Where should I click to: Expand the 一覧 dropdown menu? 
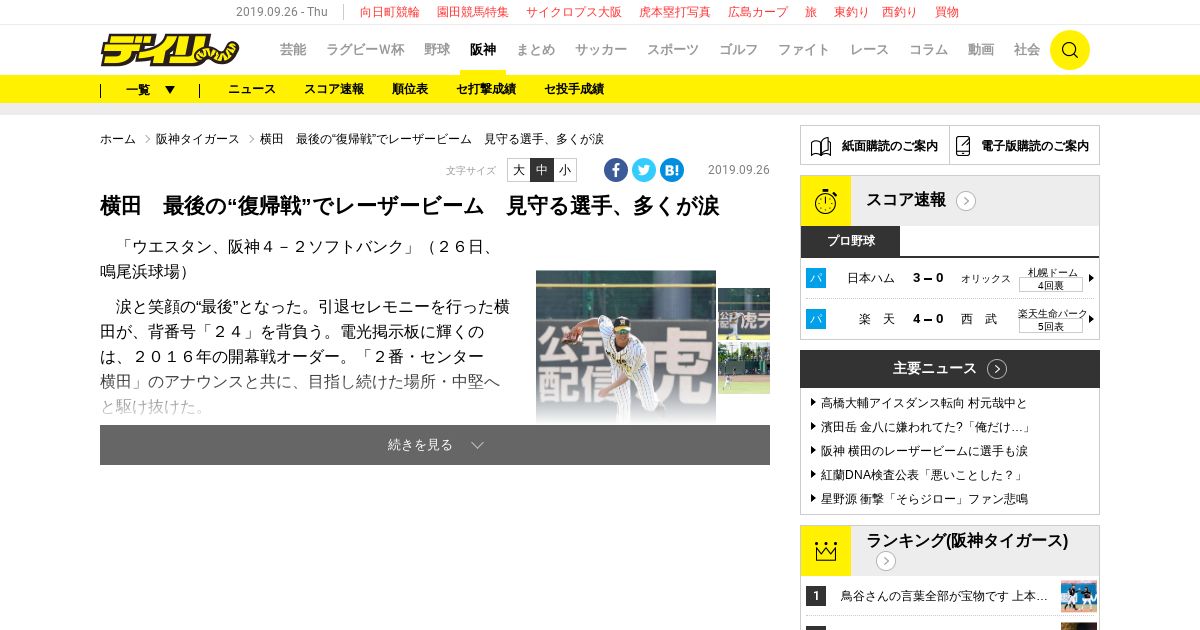[150, 89]
